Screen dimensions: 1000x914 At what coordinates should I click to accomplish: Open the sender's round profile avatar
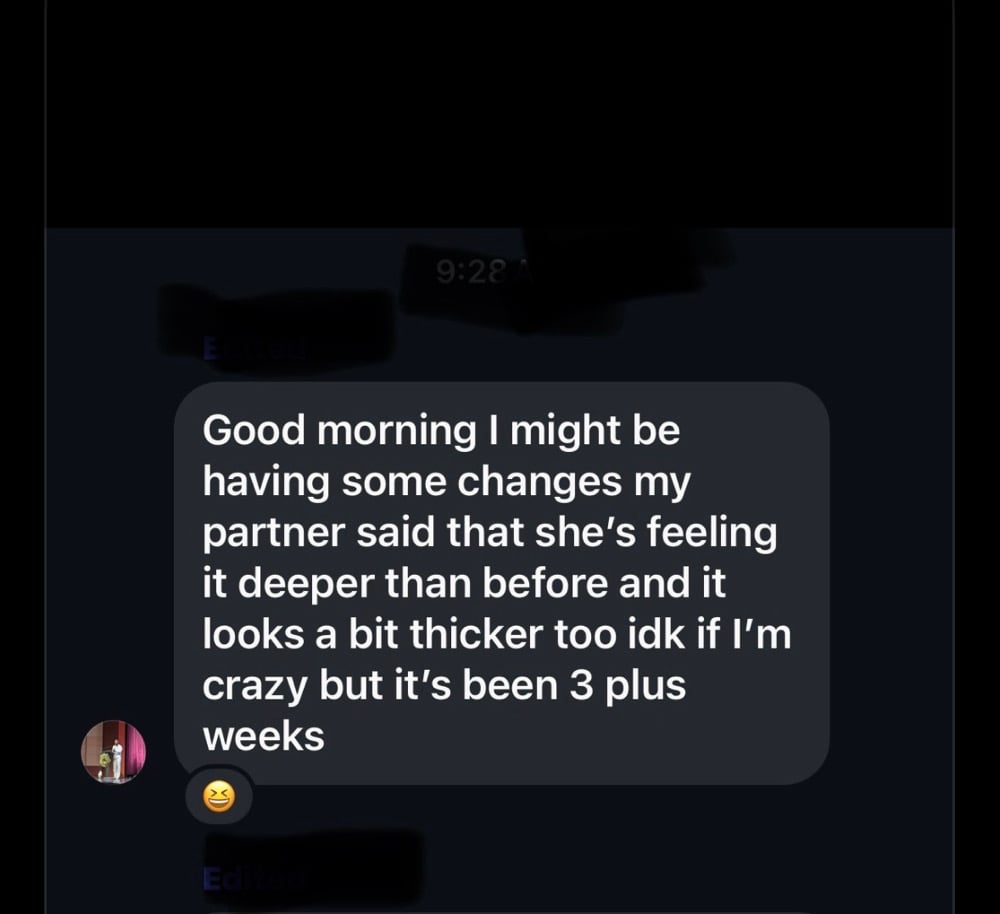pos(114,752)
